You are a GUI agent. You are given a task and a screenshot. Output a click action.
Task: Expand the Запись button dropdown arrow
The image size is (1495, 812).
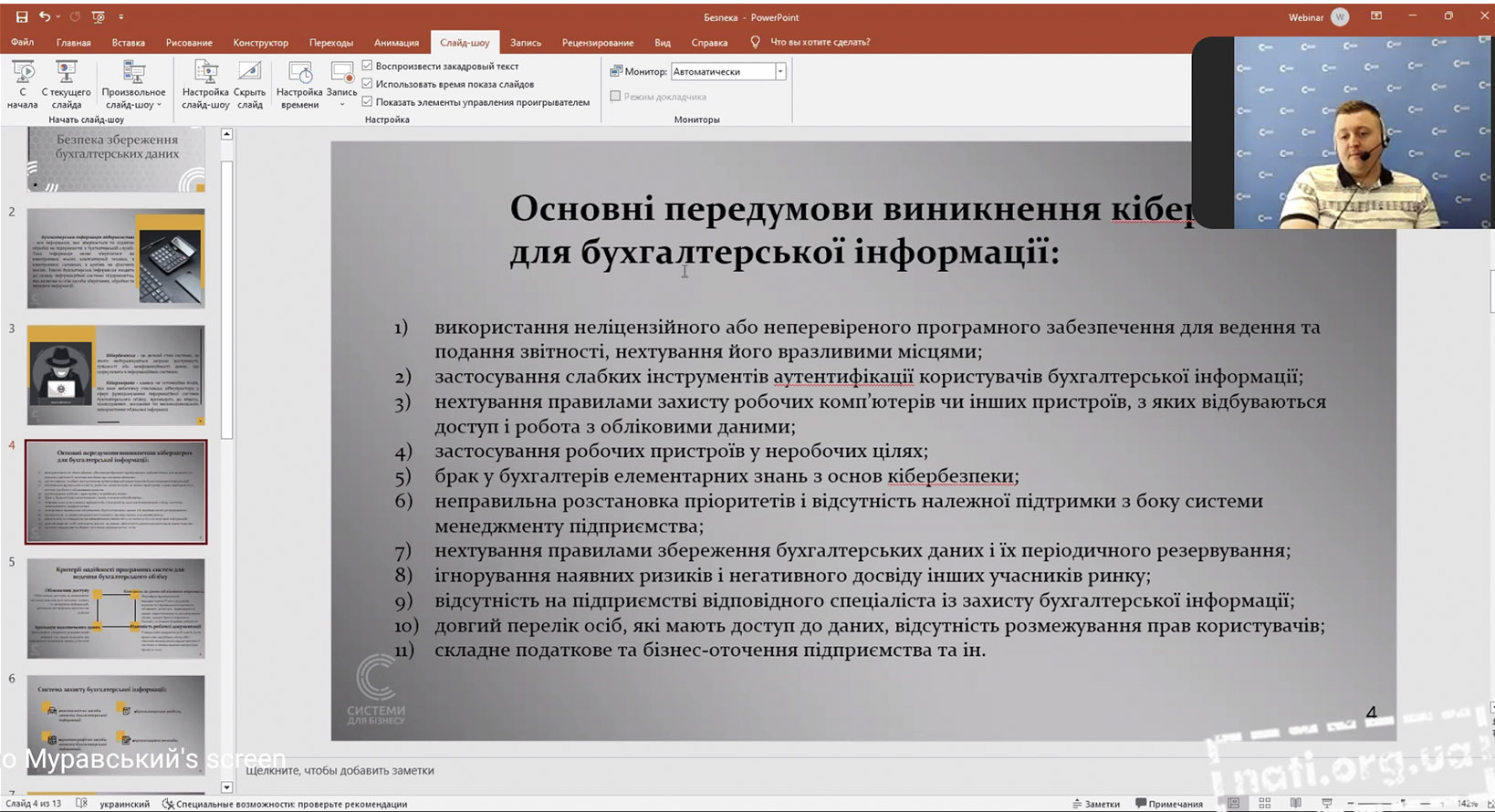(342, 104)
